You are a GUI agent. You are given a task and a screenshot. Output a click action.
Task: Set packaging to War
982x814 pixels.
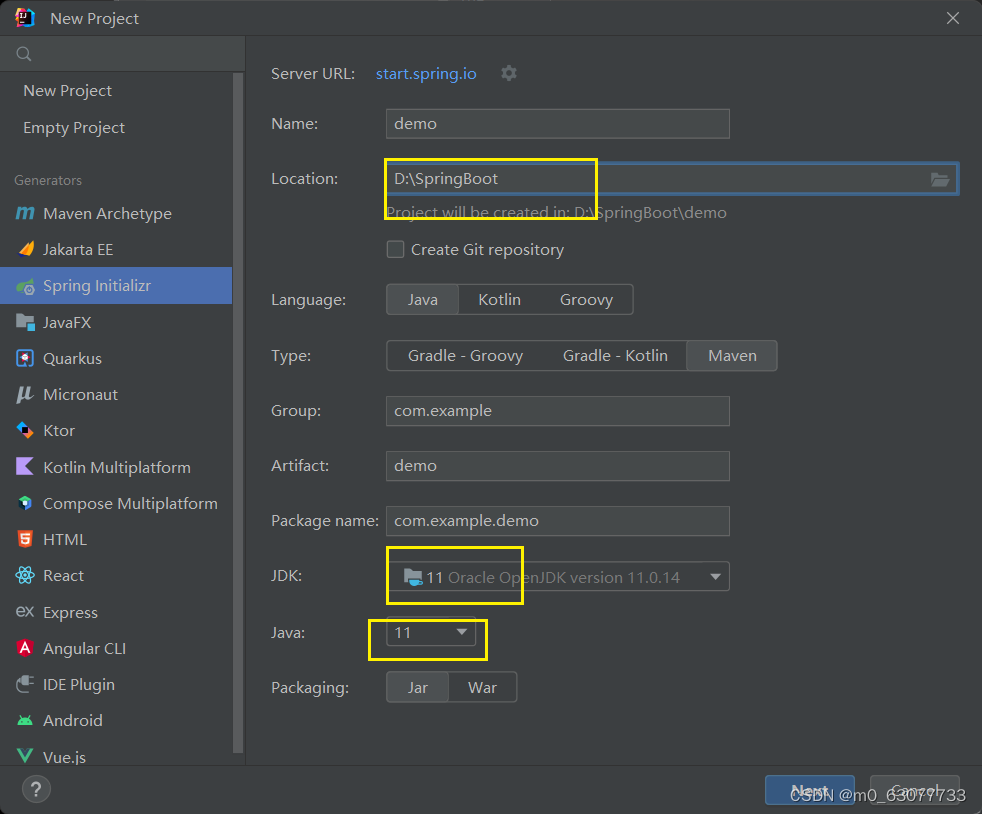tap(482, 688)
